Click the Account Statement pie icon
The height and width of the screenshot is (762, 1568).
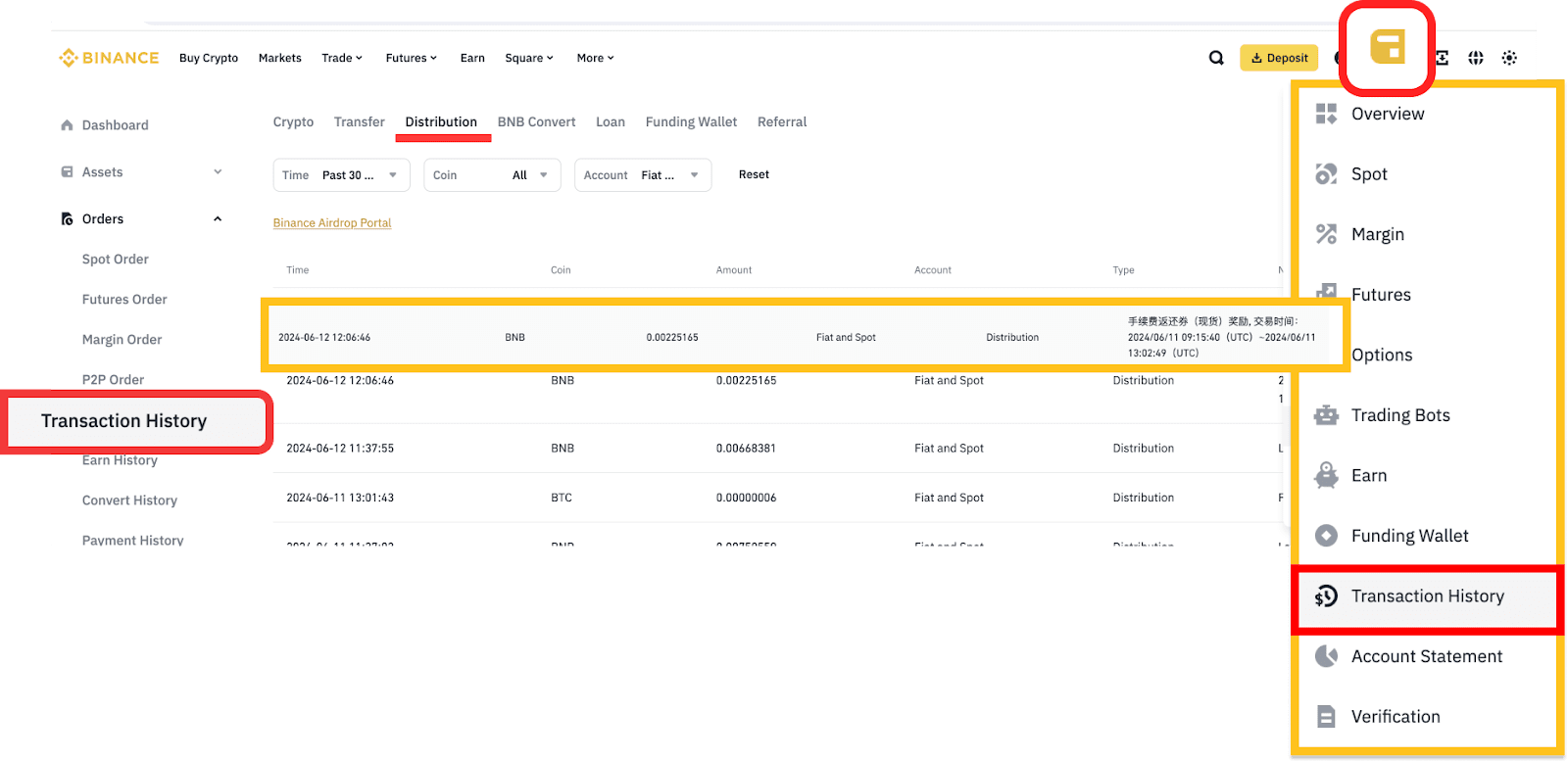[x=1326, y=656]
